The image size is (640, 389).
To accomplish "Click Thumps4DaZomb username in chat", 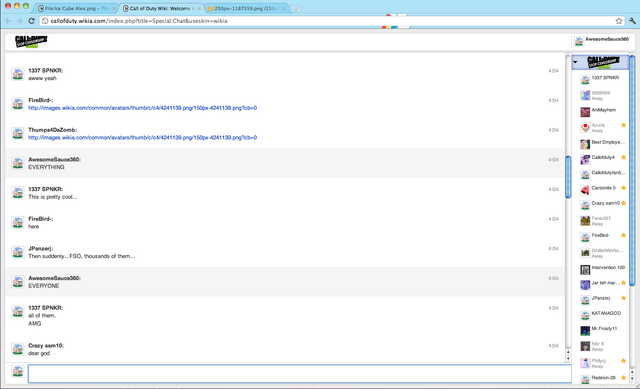I will 52,130.
